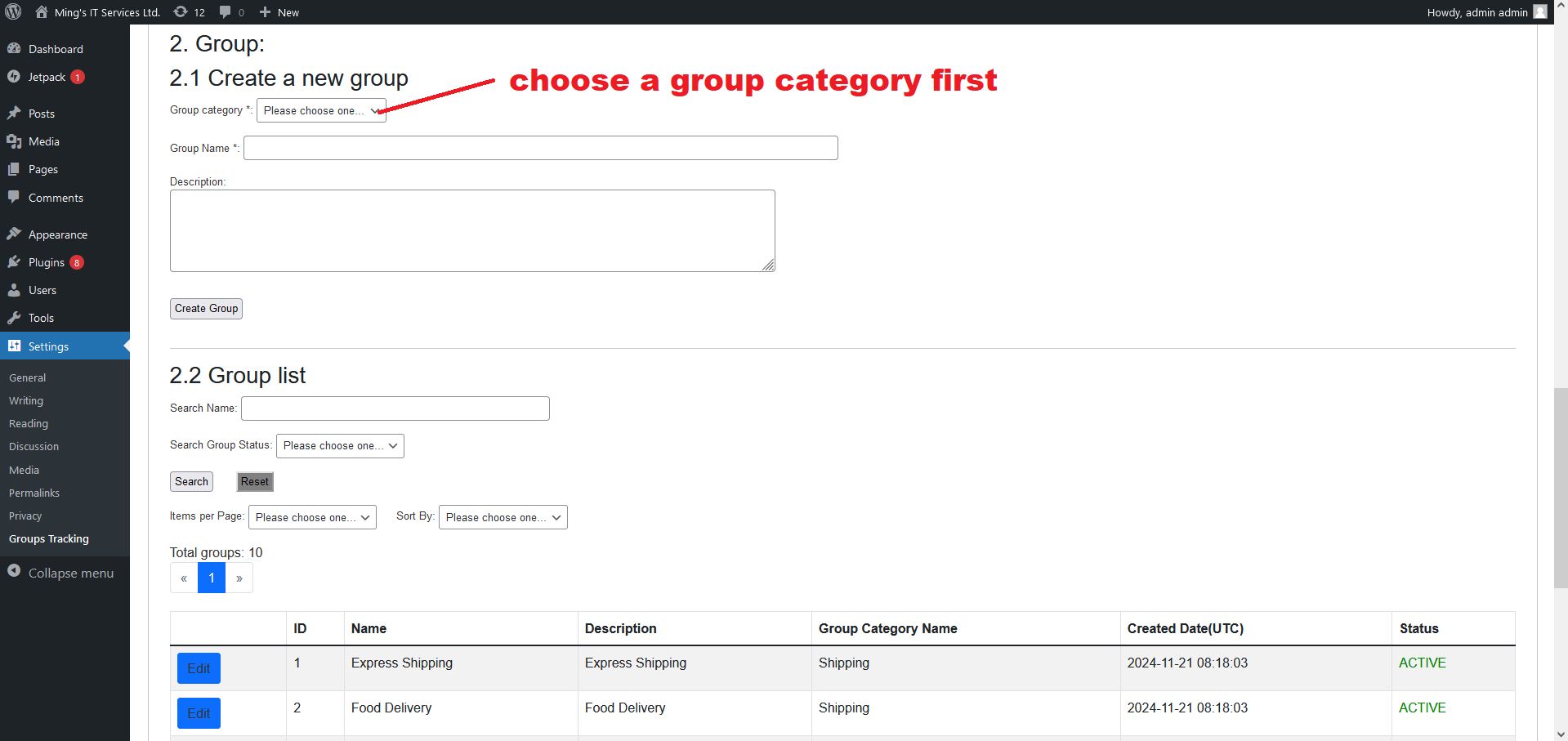The width and height of the screenshot is (1568, 741).
Task: Open the Group category dropdown
Action: tap(321, 111)
